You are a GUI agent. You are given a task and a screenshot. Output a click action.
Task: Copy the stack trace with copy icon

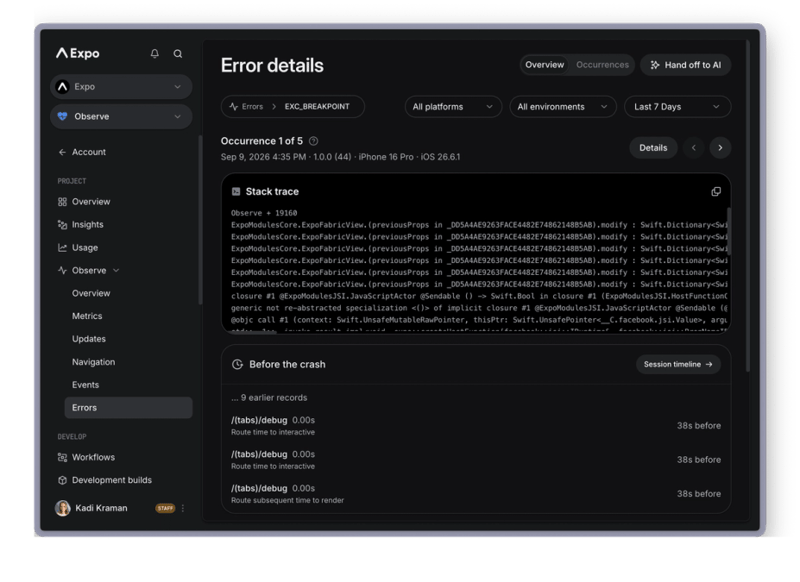click(x=716, y=192)
